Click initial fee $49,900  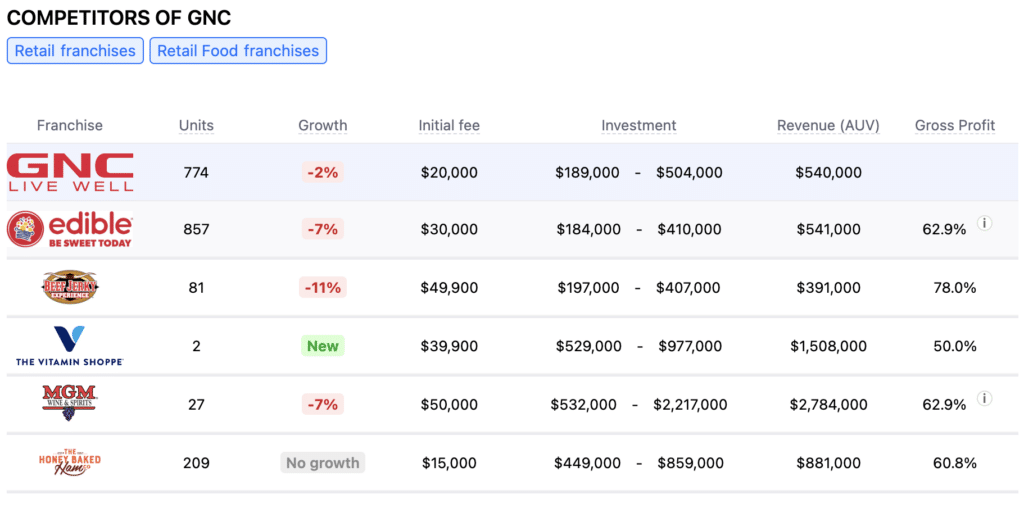pos(449,288)
